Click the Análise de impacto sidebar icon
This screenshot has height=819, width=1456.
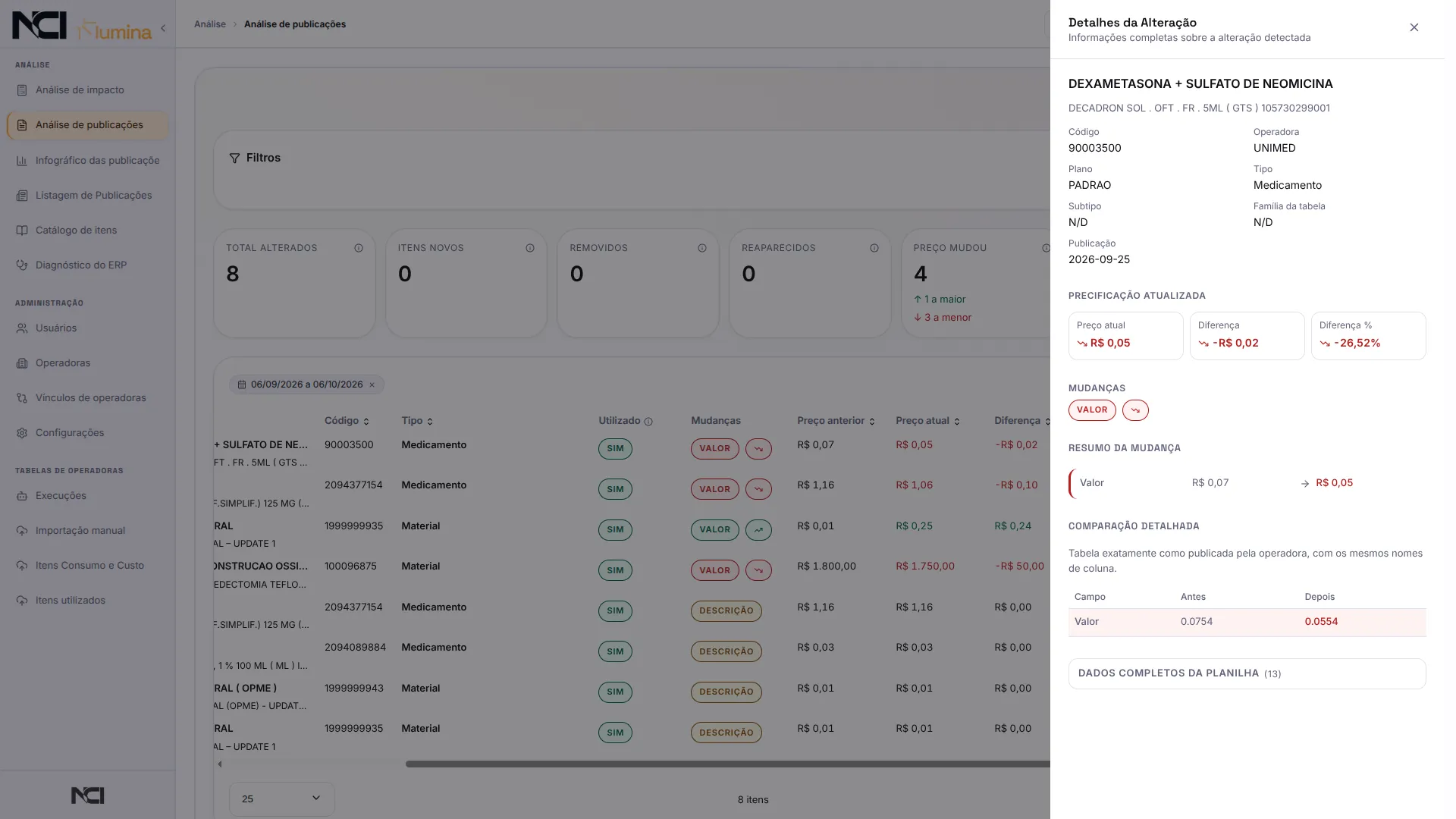(22, 90)
